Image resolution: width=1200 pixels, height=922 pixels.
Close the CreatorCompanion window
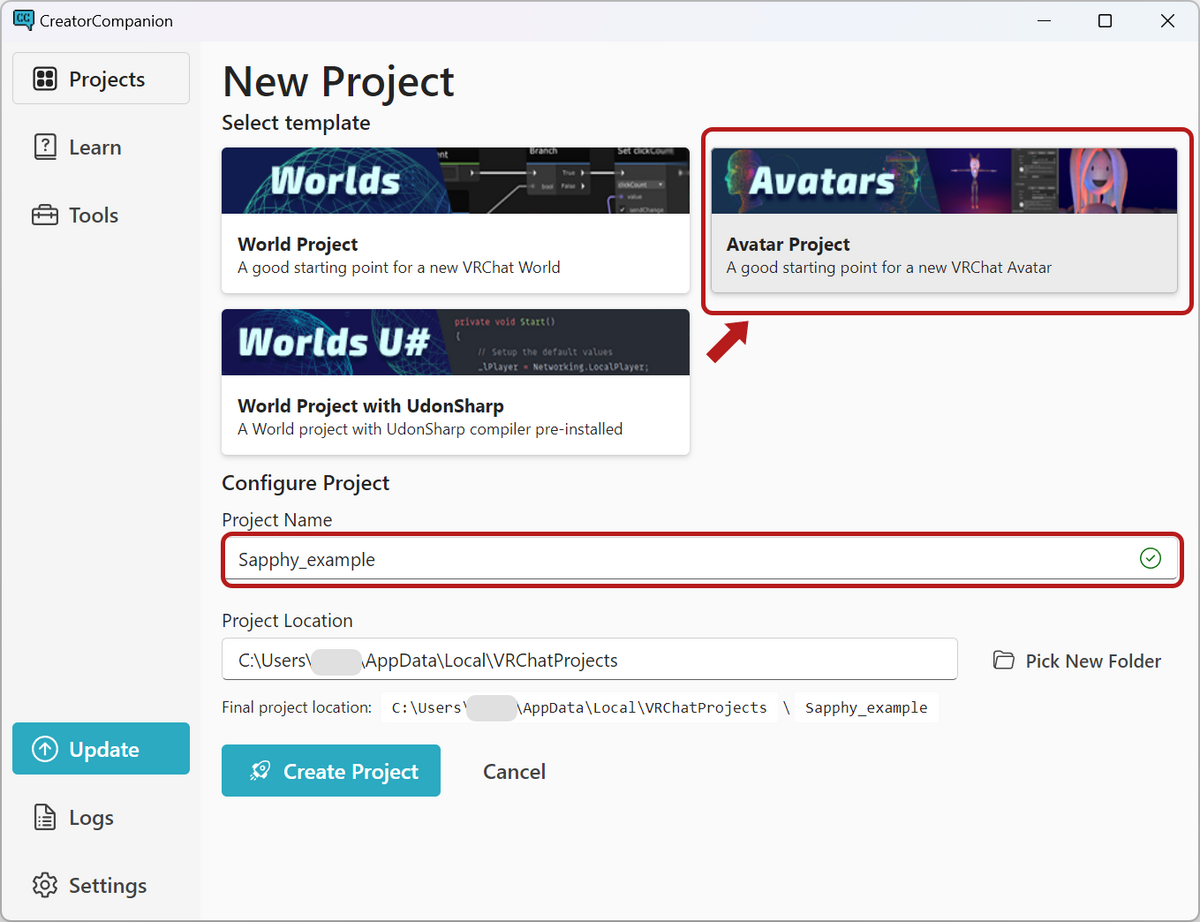1167,21
